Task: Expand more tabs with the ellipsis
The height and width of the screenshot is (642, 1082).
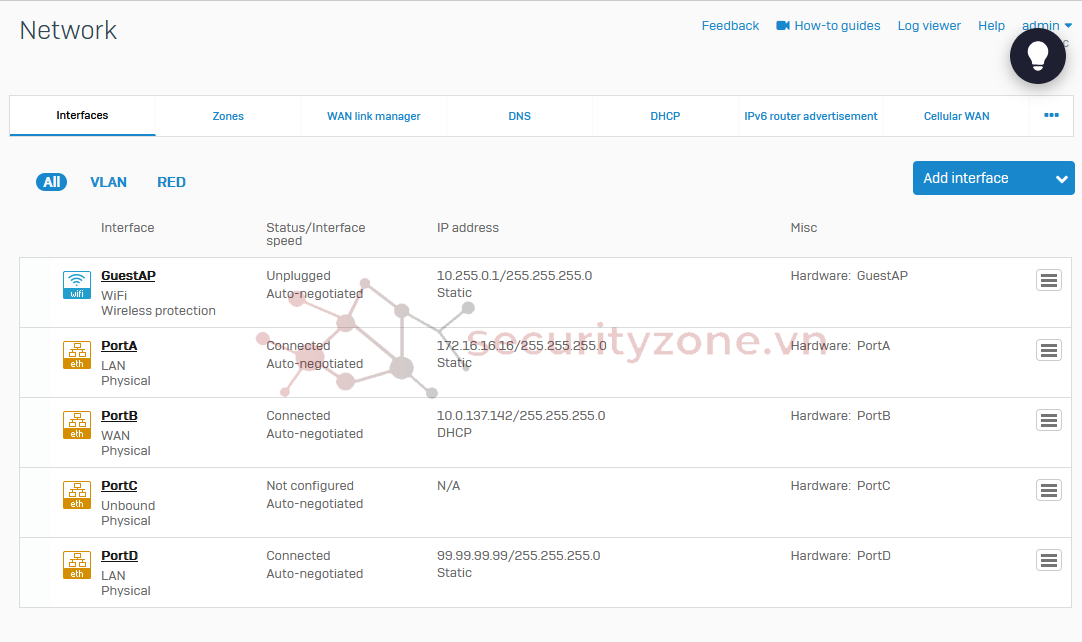Action: 1051,116
